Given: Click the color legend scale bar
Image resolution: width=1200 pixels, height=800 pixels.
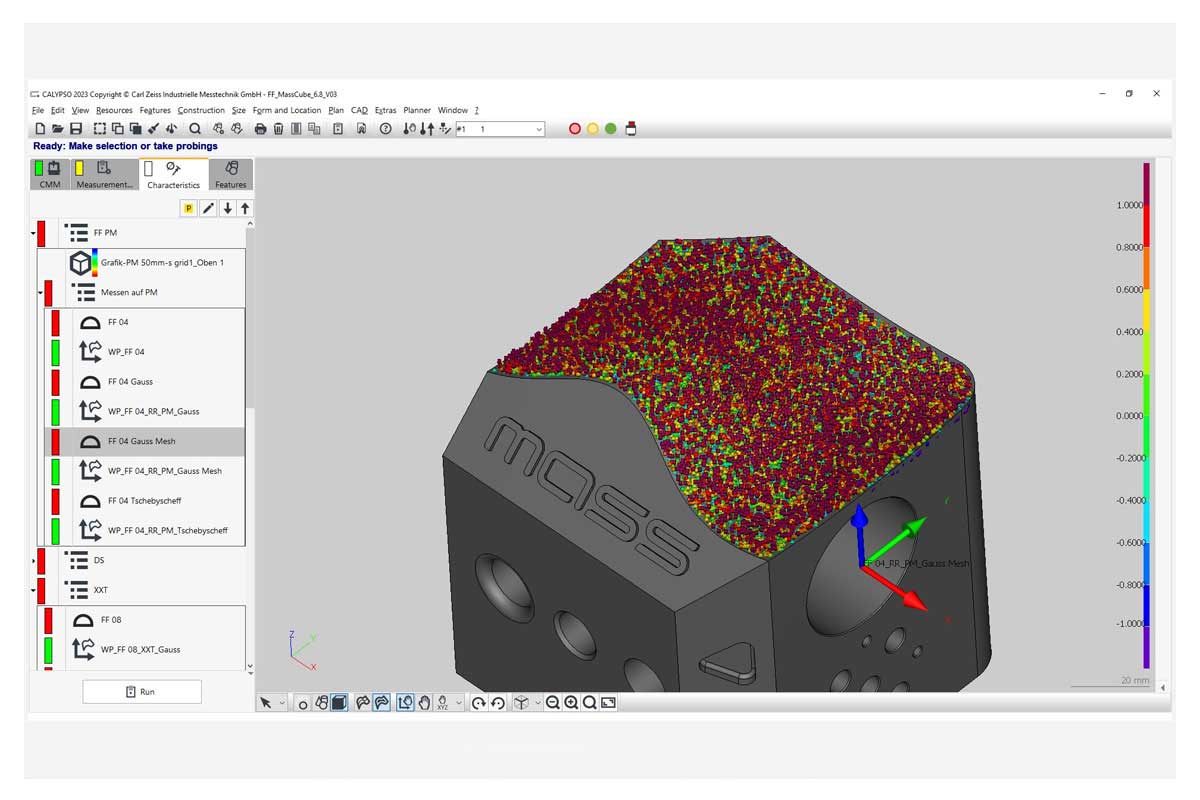Looking at the screenshot, I should point(1146,415).
